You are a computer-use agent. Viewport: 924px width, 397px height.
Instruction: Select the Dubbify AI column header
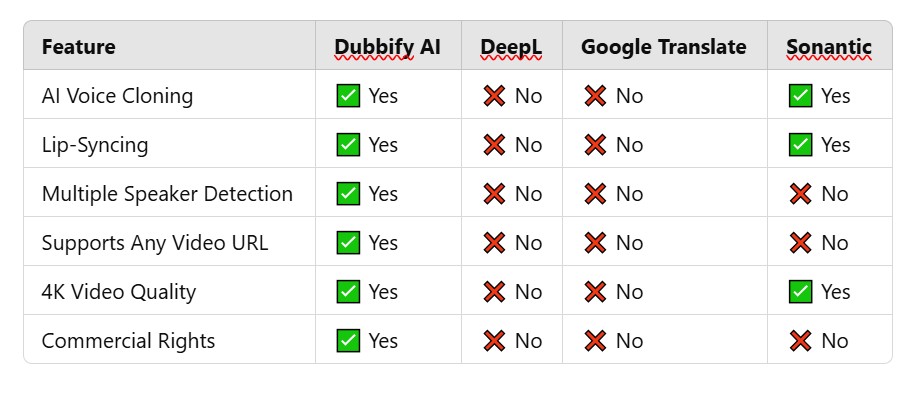coord(387,47)
